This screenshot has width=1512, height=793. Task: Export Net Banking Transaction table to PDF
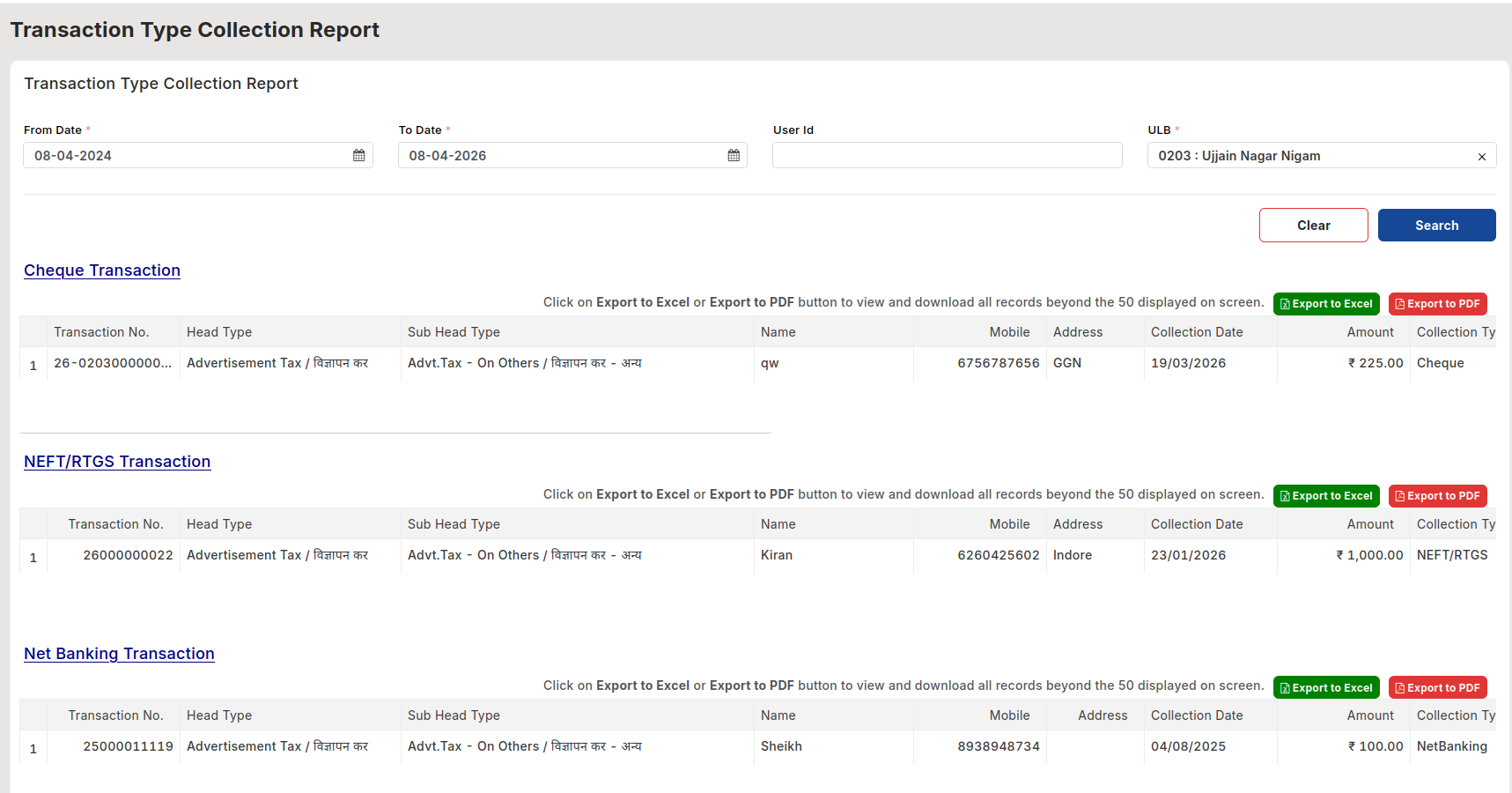[1438, 688]
